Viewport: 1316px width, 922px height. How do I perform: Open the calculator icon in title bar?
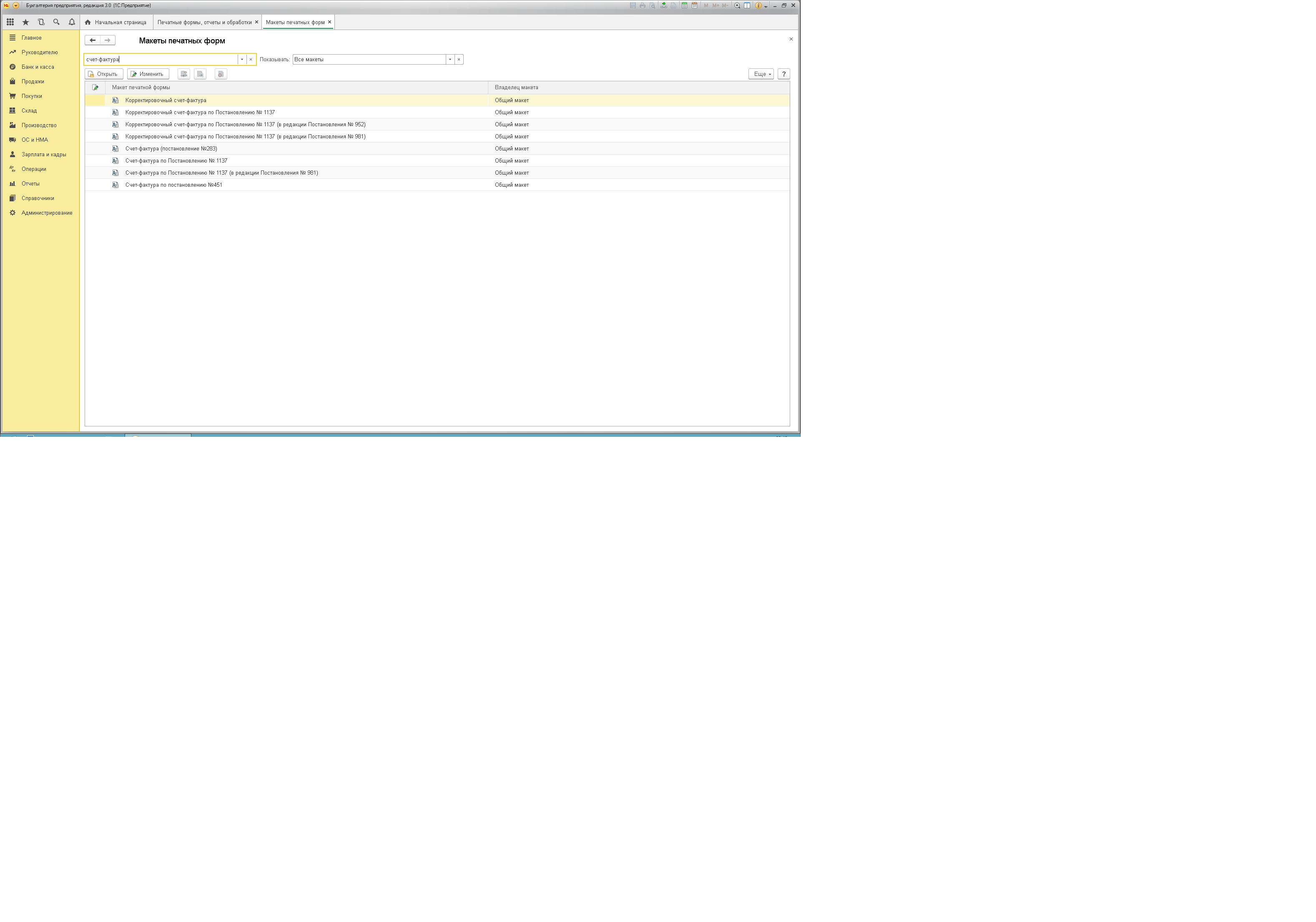[684, 6]
